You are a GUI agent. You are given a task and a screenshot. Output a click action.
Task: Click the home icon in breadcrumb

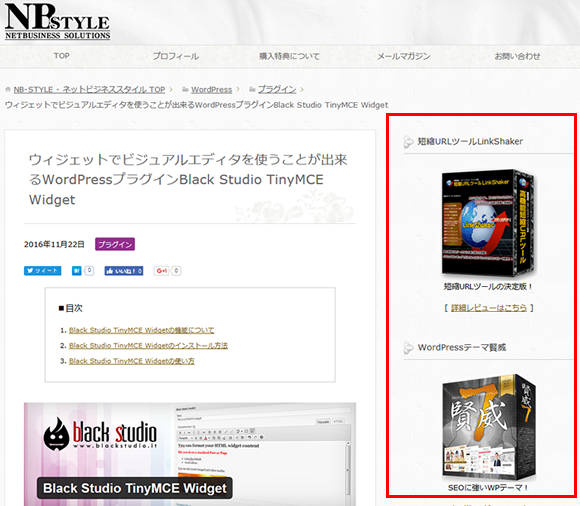pos(8,90)
